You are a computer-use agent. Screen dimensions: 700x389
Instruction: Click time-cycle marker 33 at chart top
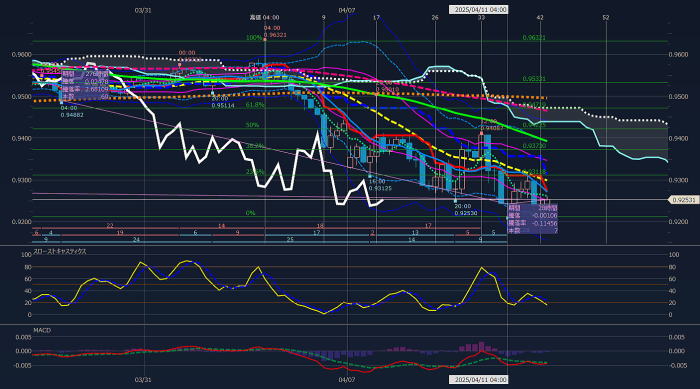pos(481,17)
